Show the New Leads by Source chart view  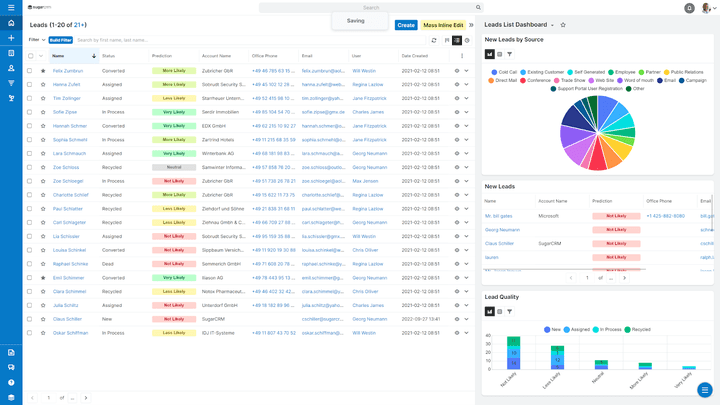490,54
